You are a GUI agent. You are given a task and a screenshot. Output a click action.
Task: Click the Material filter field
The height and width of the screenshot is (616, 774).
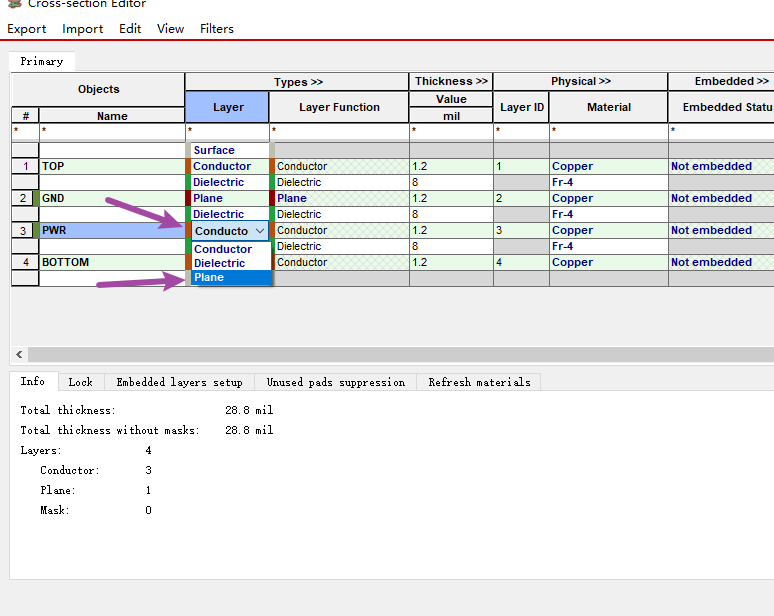pos(609,132)
